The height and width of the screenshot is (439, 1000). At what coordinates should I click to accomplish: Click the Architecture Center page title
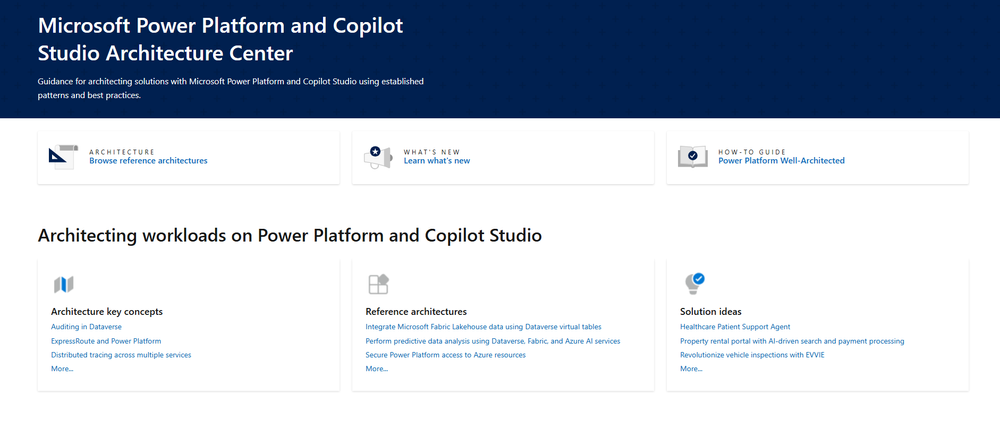click(x=221, y=40)
